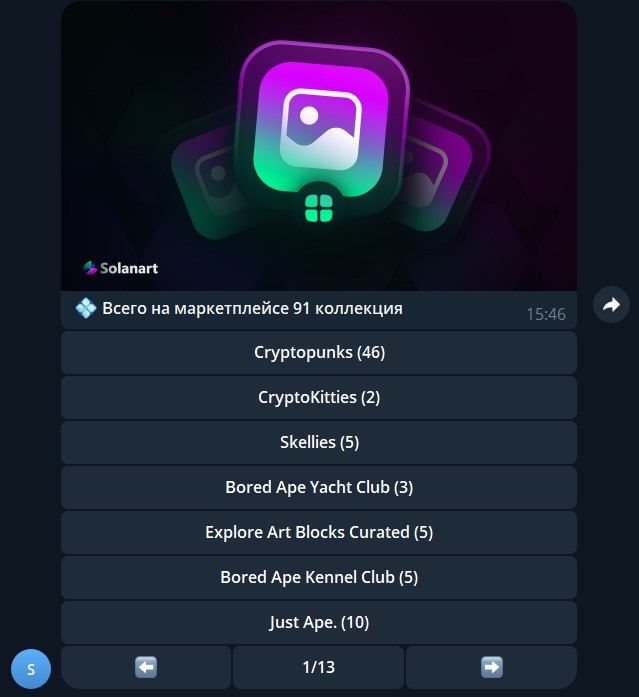Choose the Just Ape. (10) collection
Viewport: 639px width, 697px height.
(319, 622)
